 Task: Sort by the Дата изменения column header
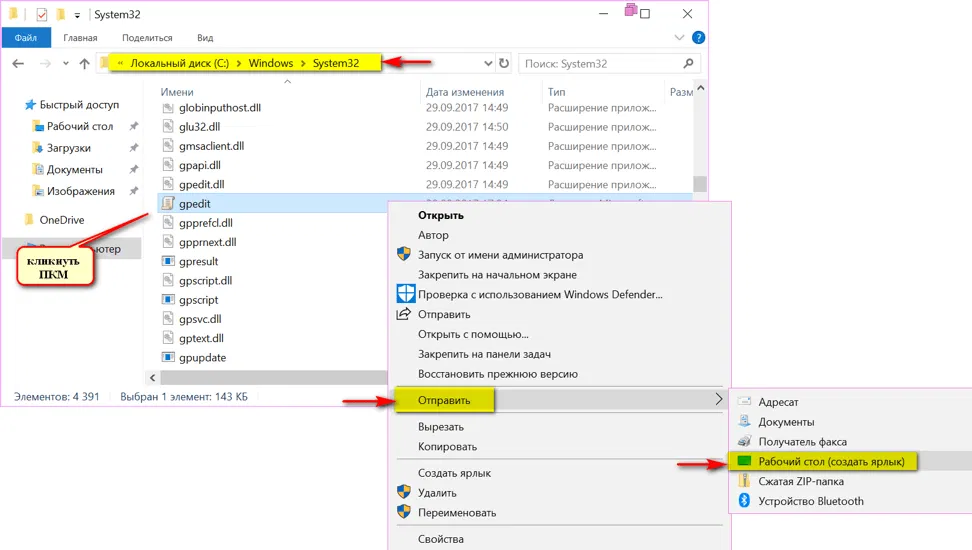click(465, 92)
